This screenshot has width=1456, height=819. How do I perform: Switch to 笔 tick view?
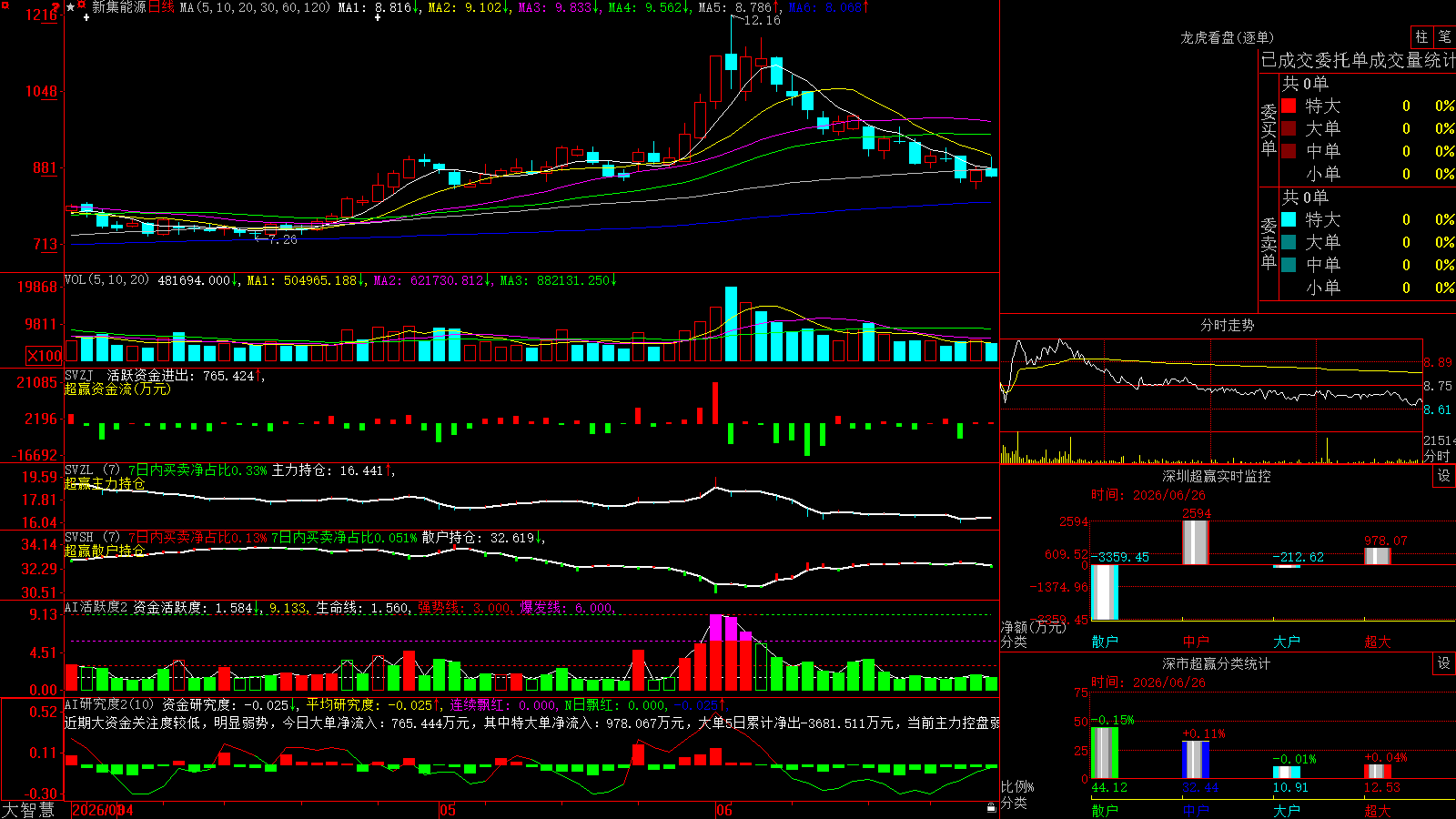[x=1445, y=37]
